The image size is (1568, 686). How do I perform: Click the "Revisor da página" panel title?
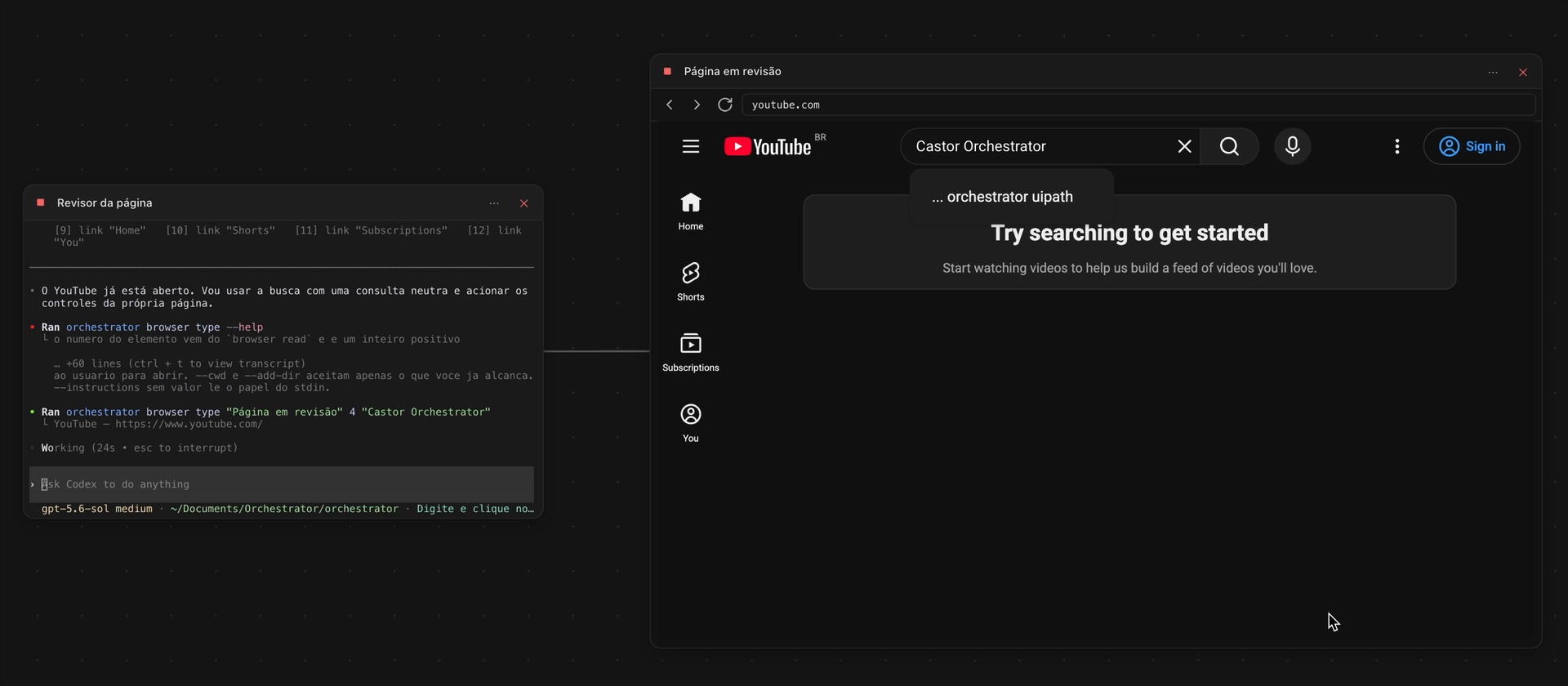(105, 203)
